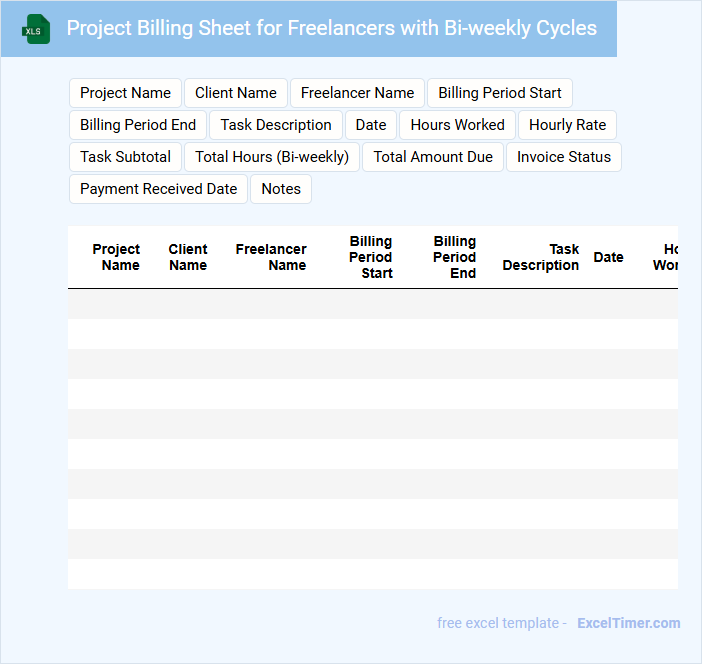Select the Task Description tag
The image size is (702, 664).
click(x=276, y=125)
